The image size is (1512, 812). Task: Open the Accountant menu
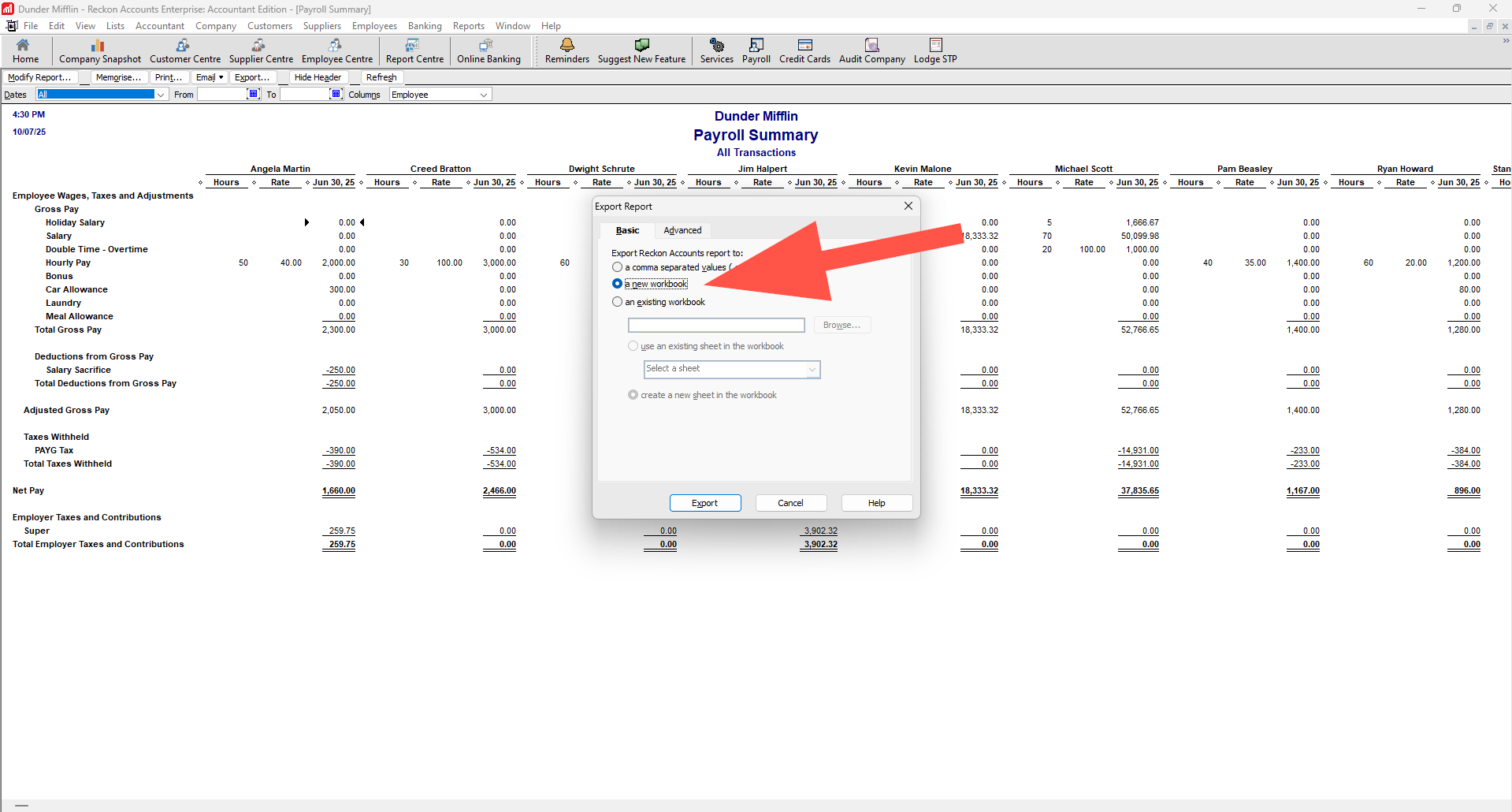click(x=160, y=26)
